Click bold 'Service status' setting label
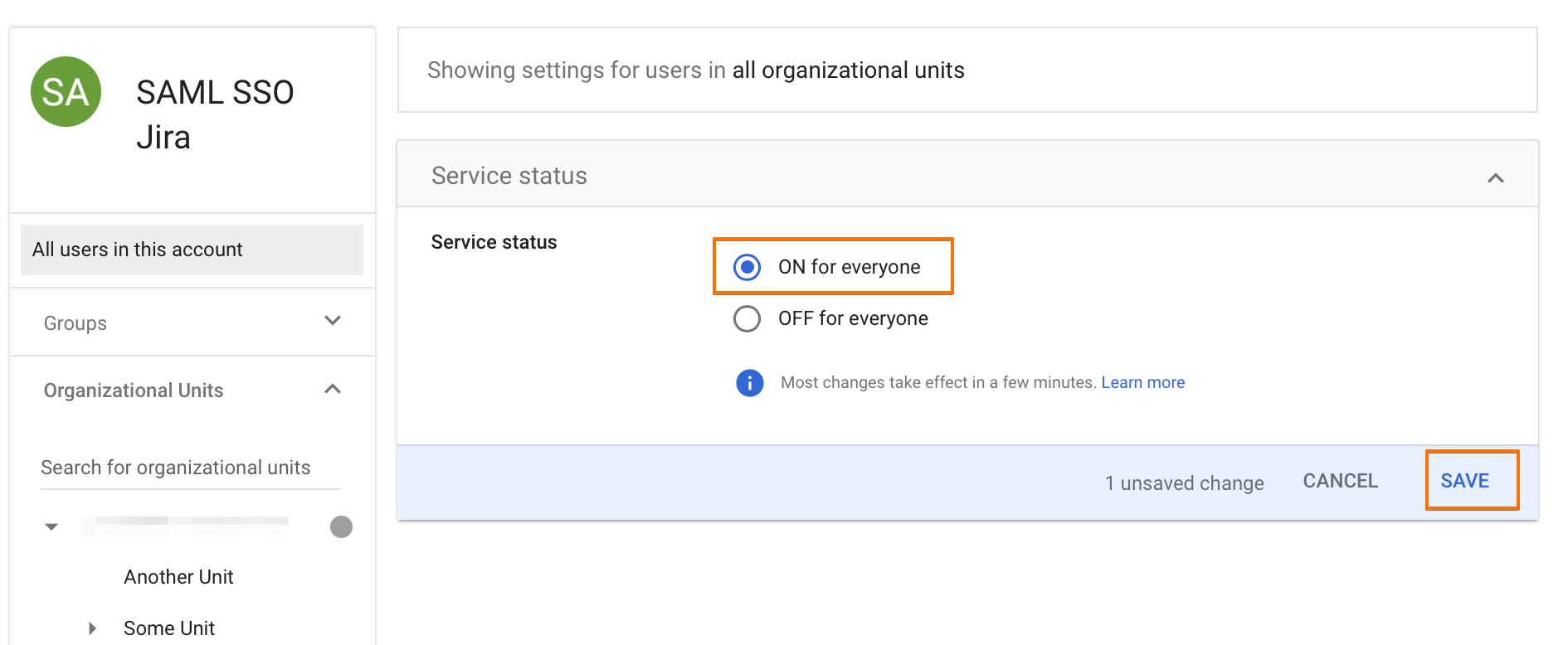Image resolution: width=1568 pixels, height=645 pixels. (x=494, y=242)
